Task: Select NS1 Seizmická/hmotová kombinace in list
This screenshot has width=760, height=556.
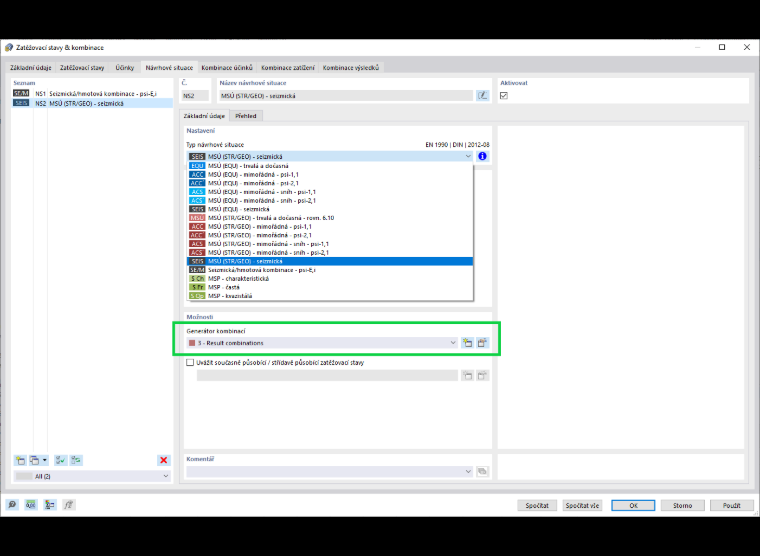Action: (x=92, y=93)
